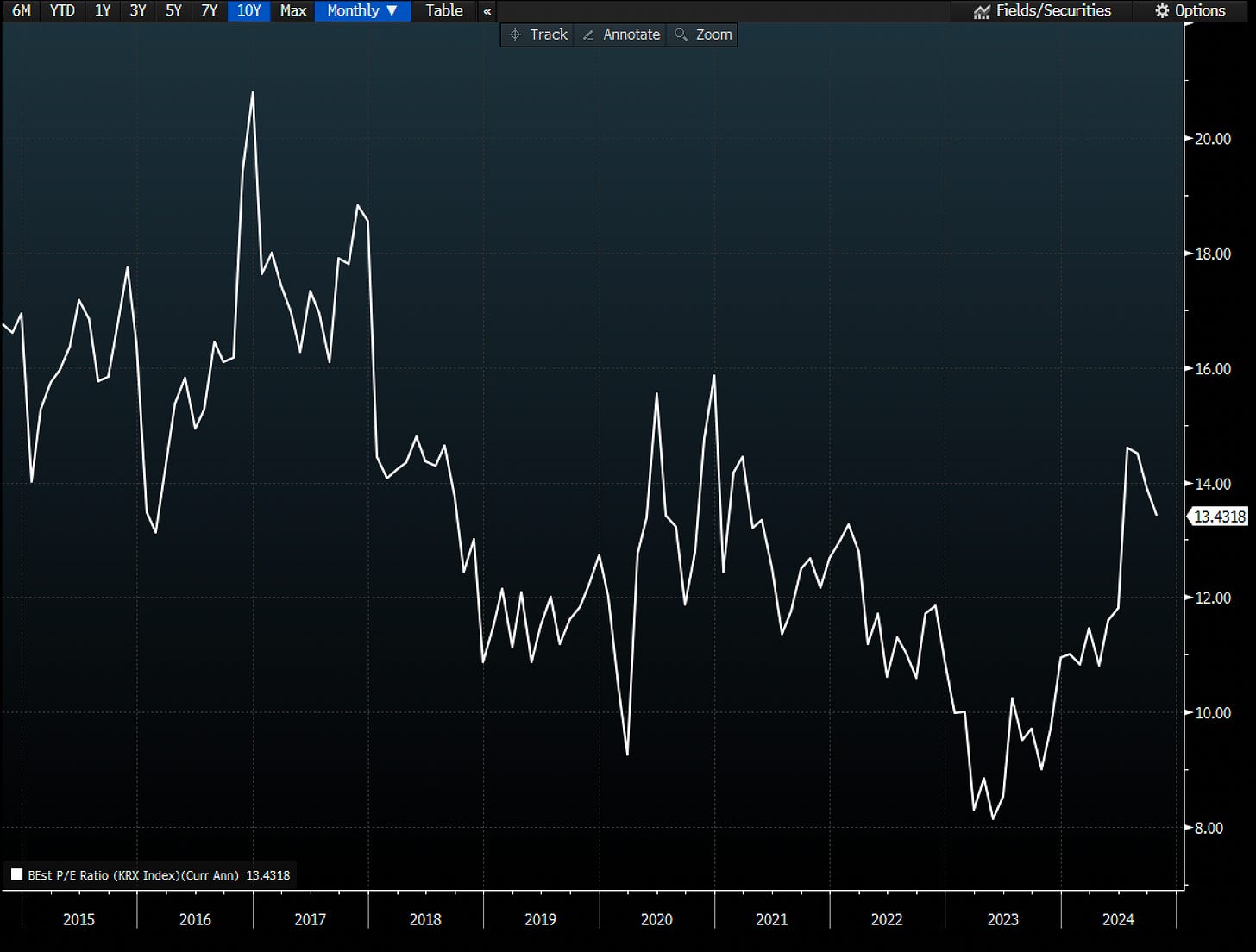This screenshot has width=1256, height=952.
Task: Click the 8.00 y-axis label
Action: coord(1209,828)
